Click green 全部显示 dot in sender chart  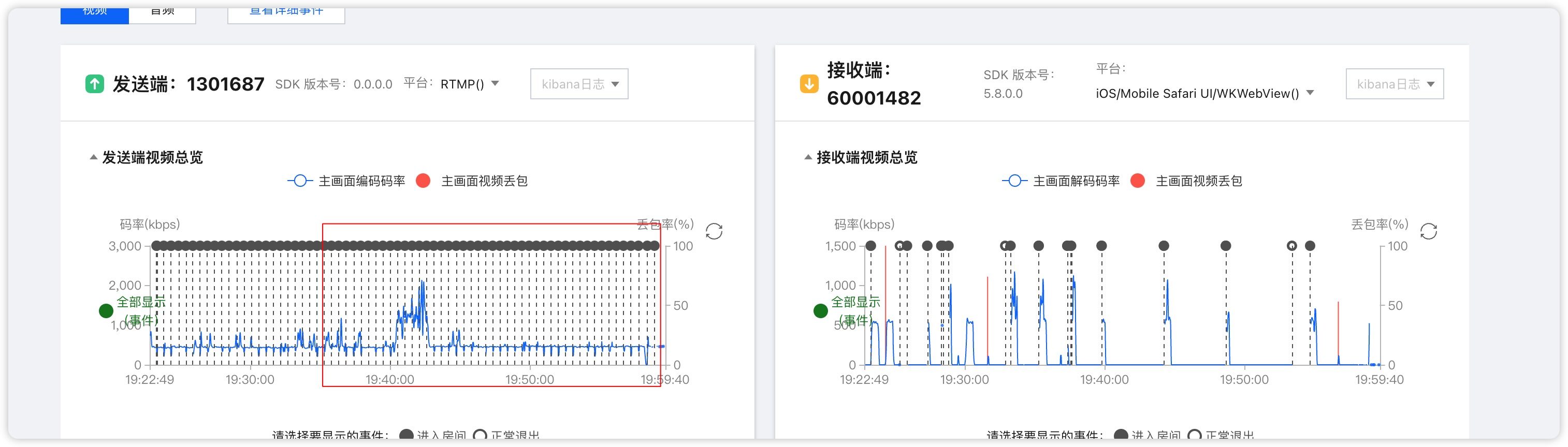[106, 311]
